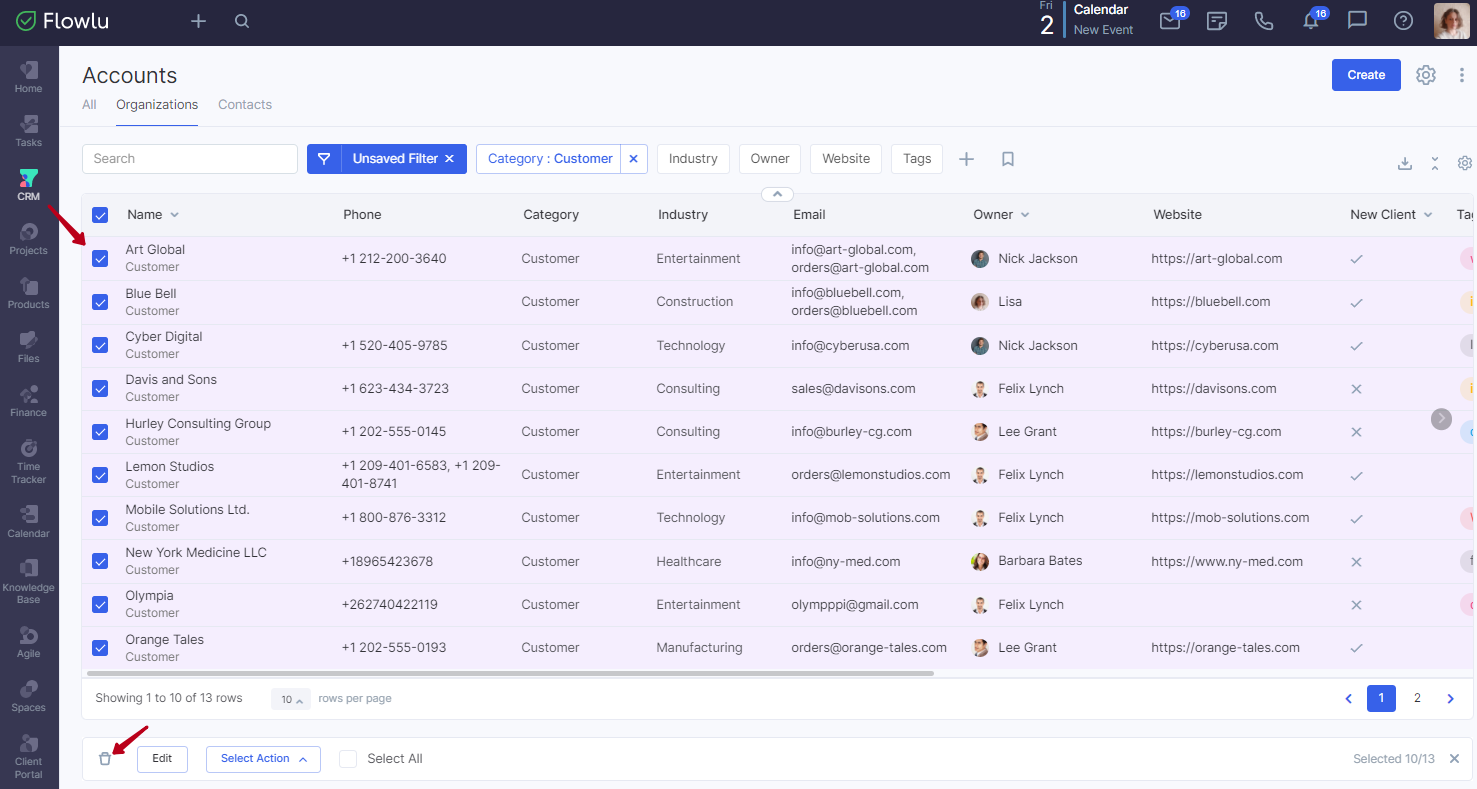Click the Search input field

click(x=190, y=159)
